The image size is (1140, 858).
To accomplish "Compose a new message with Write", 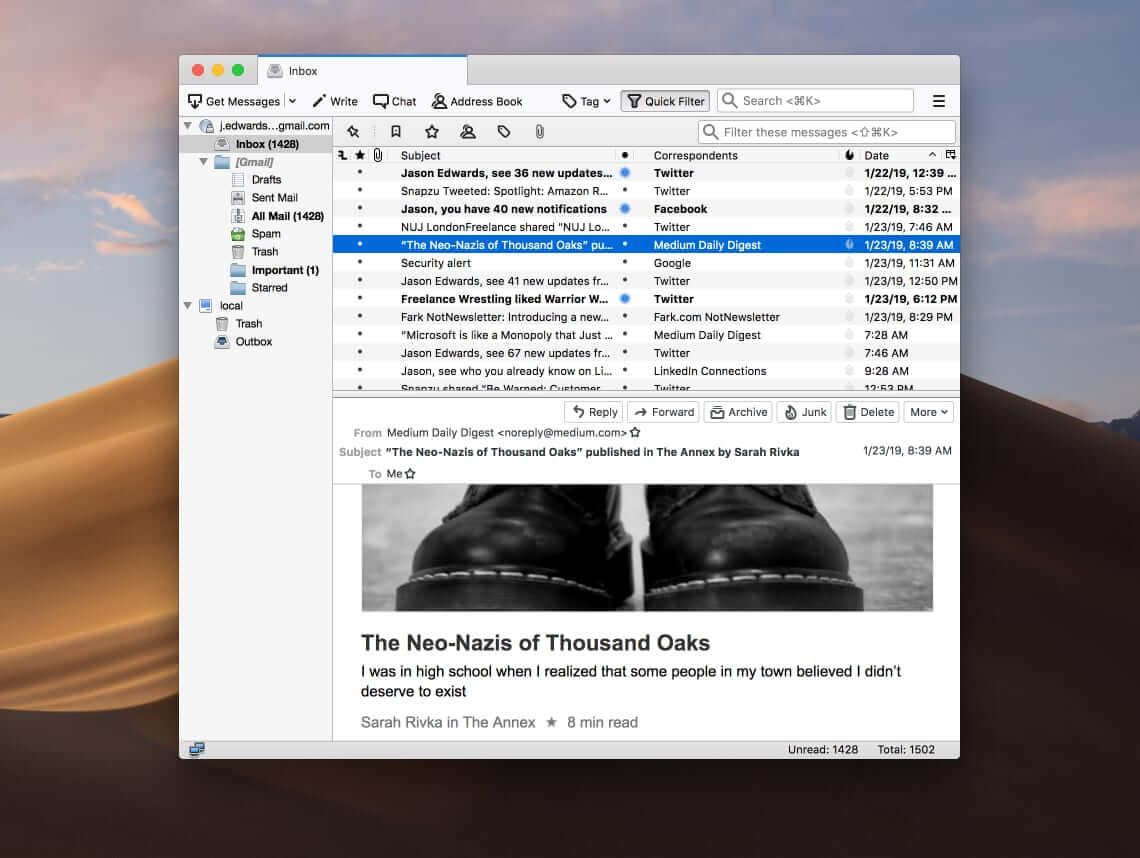I will tap(335, 101).
